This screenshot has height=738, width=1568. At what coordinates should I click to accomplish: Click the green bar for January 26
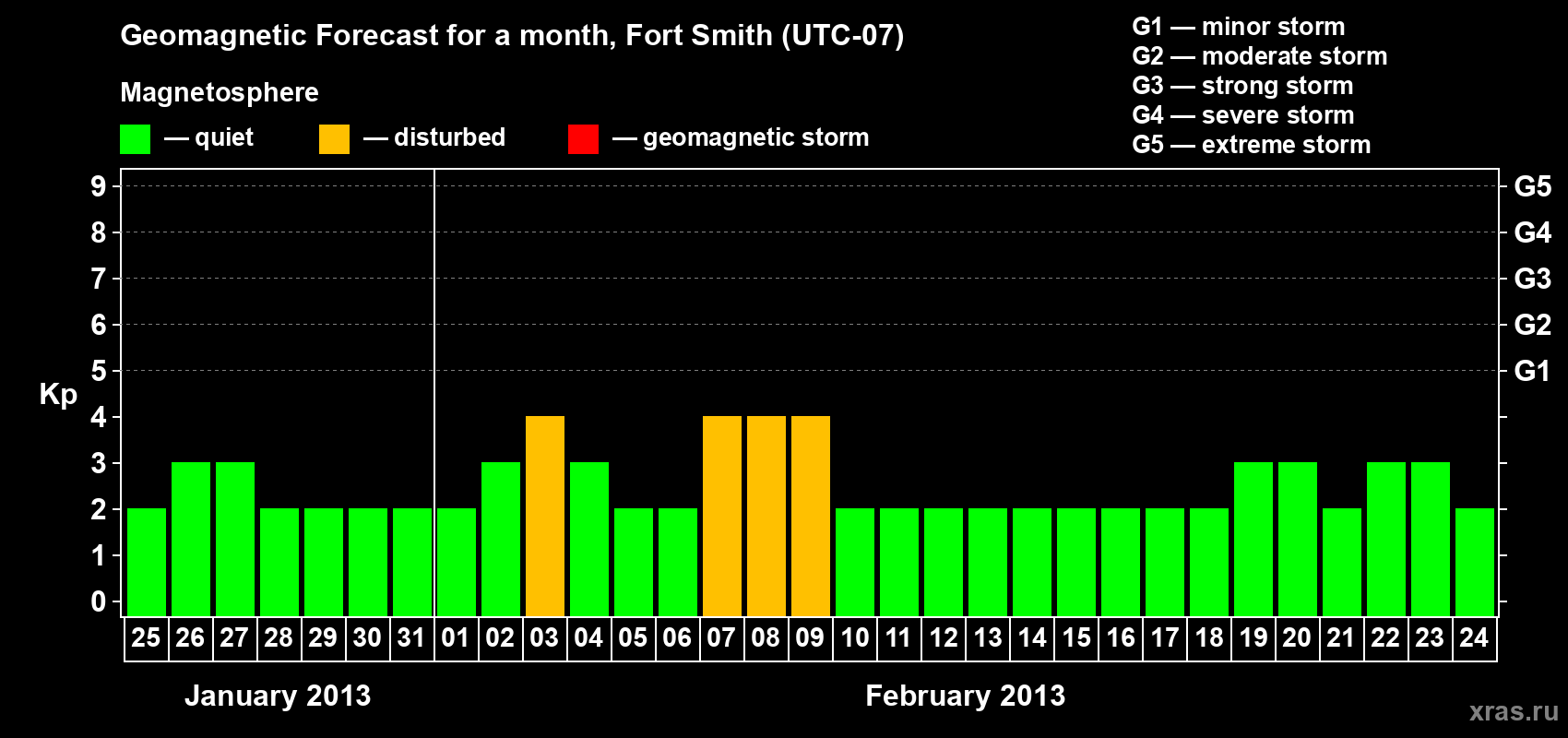pos(191,540)
